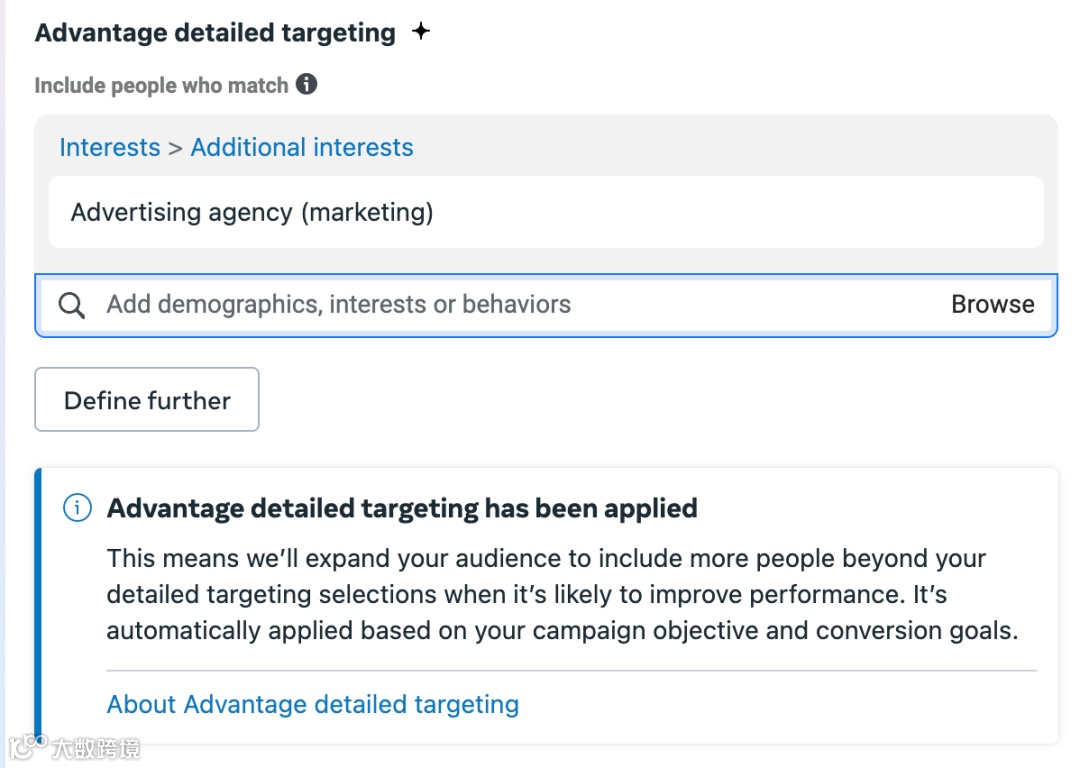Screen dimensions: 1080x768
Task: Click the magnifying glass search icon
Action: click(72, 305)
